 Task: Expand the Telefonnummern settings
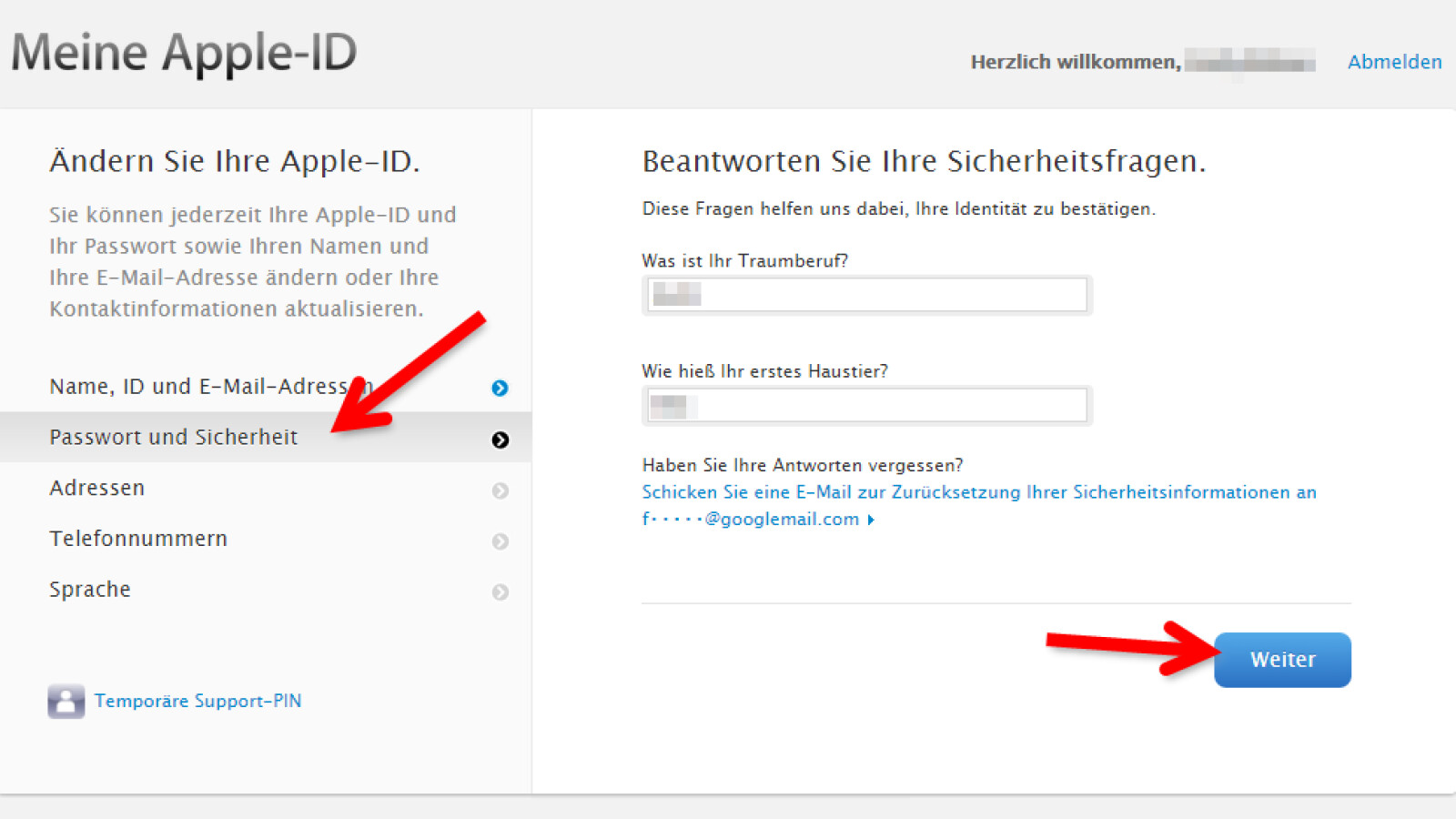(137, 538)
